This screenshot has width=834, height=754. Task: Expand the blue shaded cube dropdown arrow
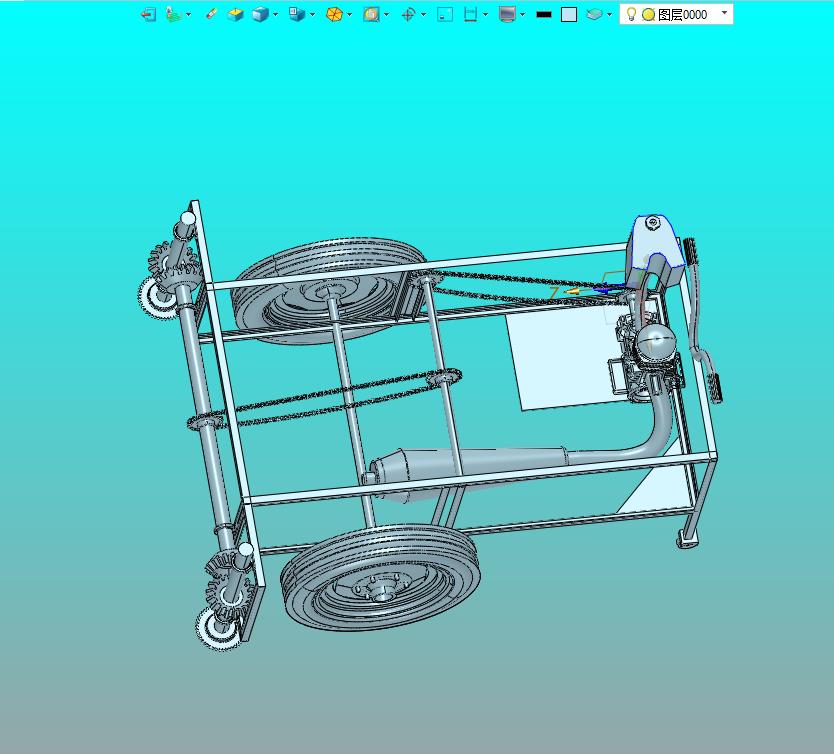coord(276,14)
